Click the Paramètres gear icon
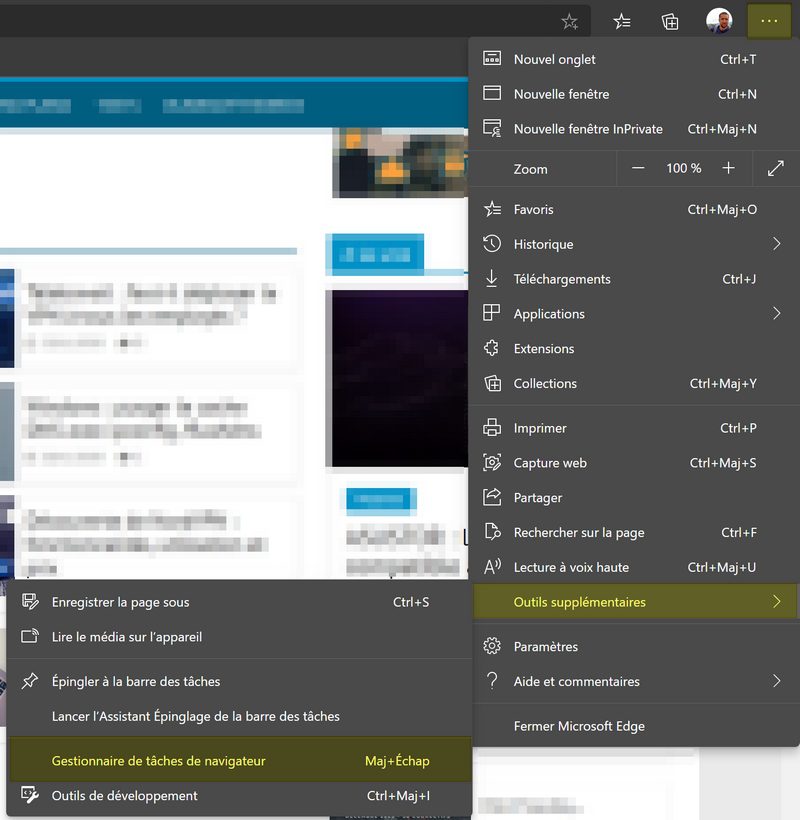This screenshot has height=820, width=800. [492, 646]
